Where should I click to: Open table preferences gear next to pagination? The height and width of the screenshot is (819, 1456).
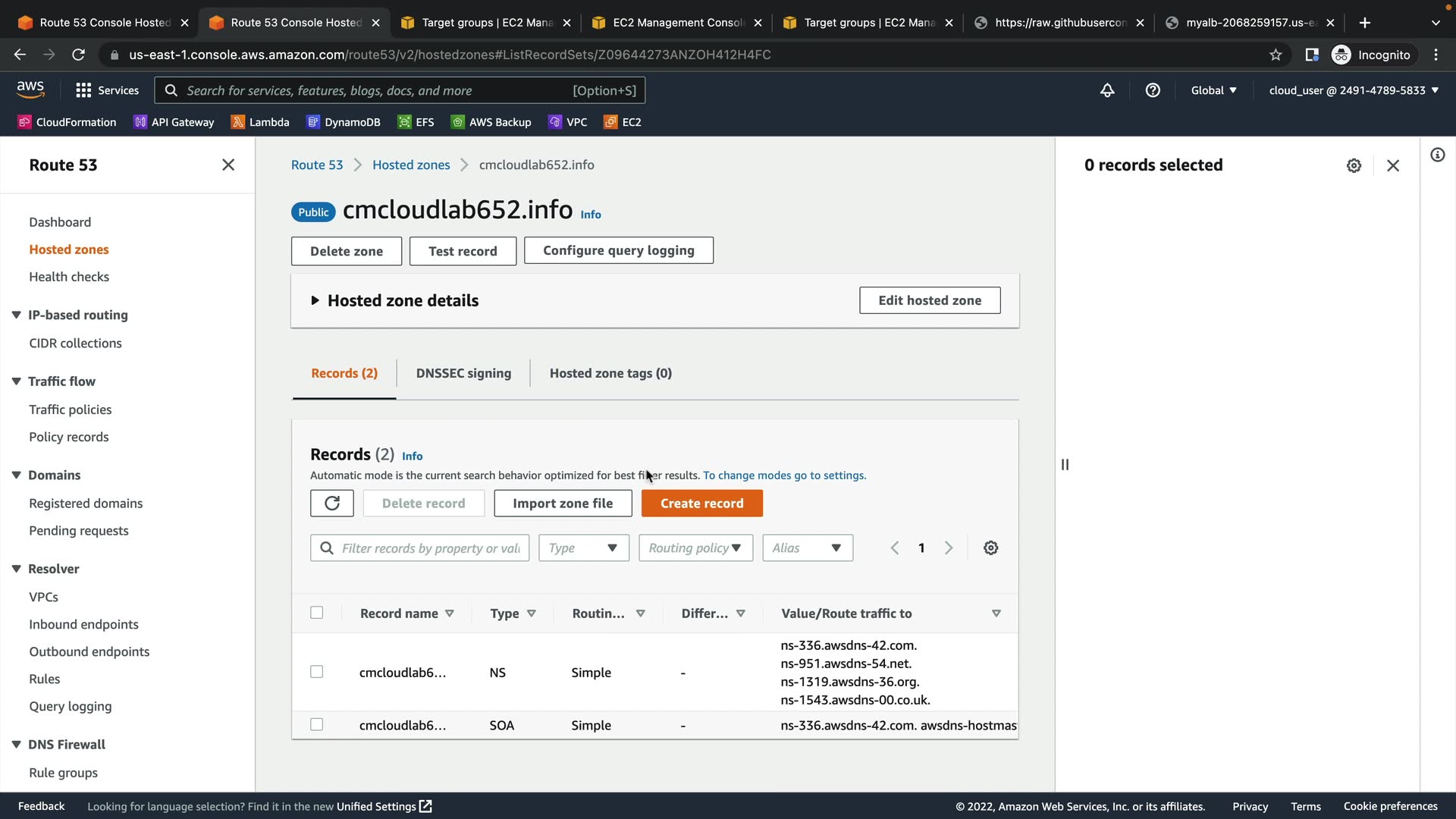(990, 548)
